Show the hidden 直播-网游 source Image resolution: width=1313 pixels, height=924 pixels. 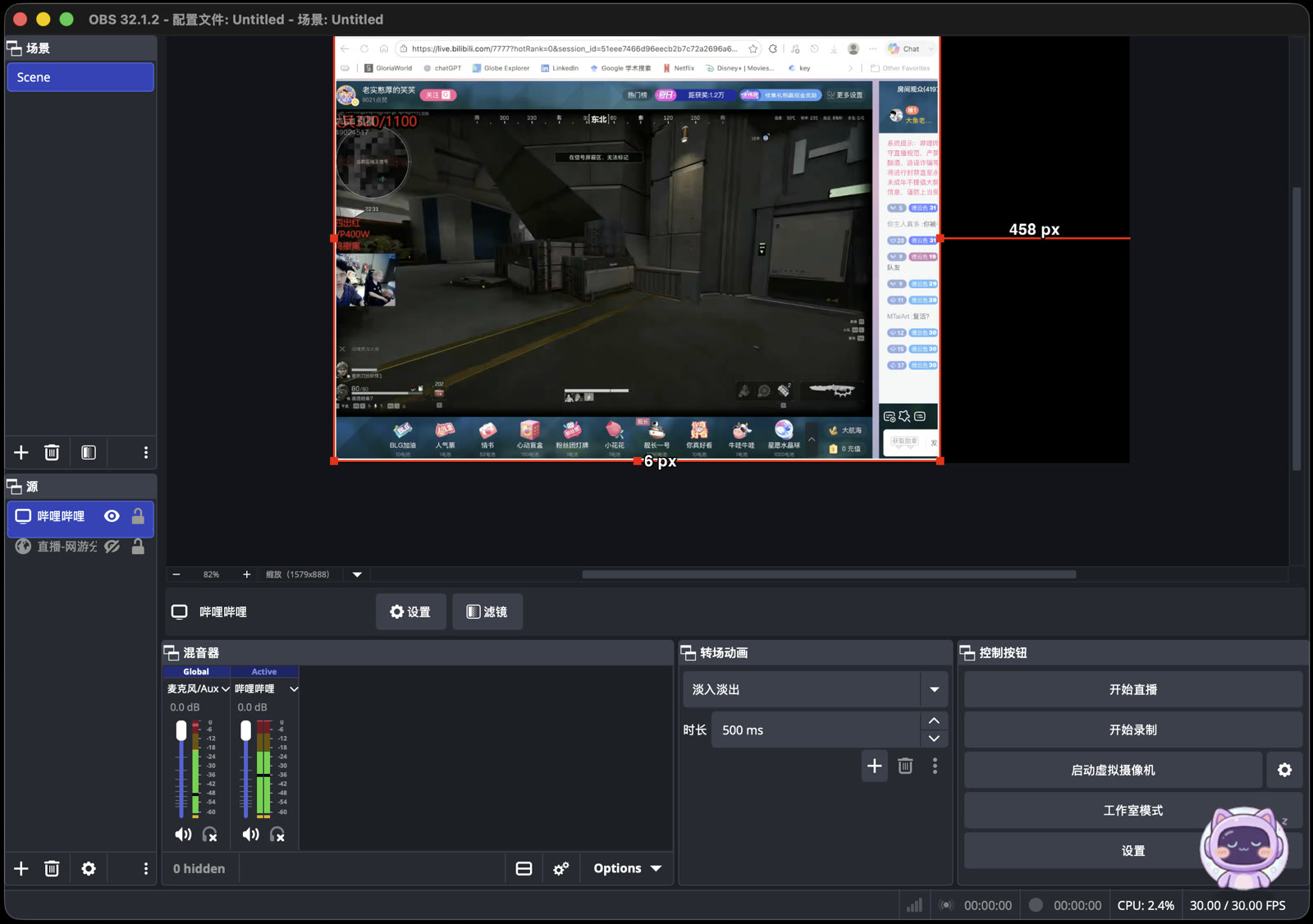[x=112, y=547]
